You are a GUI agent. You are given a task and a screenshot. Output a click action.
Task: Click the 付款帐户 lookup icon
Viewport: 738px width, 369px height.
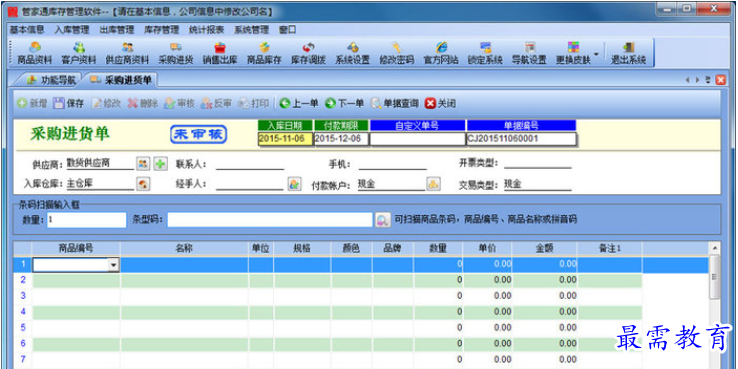[433, 184]
